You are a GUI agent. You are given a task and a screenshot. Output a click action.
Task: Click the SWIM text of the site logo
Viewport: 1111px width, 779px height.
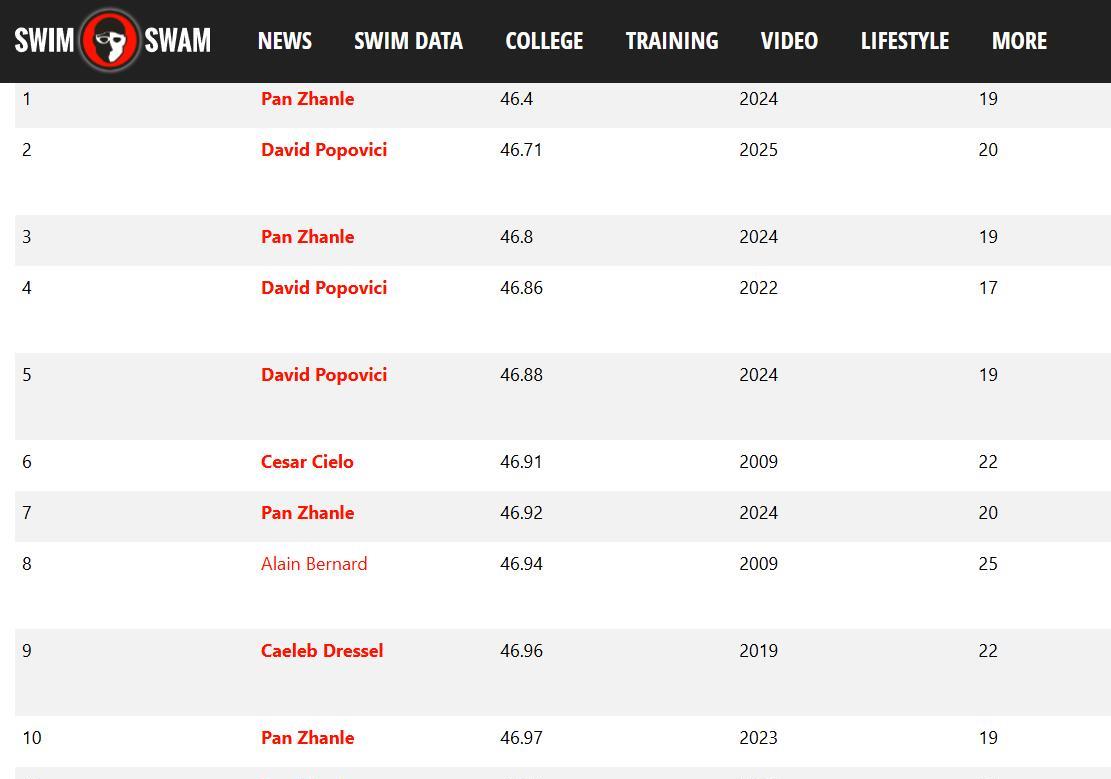coord(44,40)
